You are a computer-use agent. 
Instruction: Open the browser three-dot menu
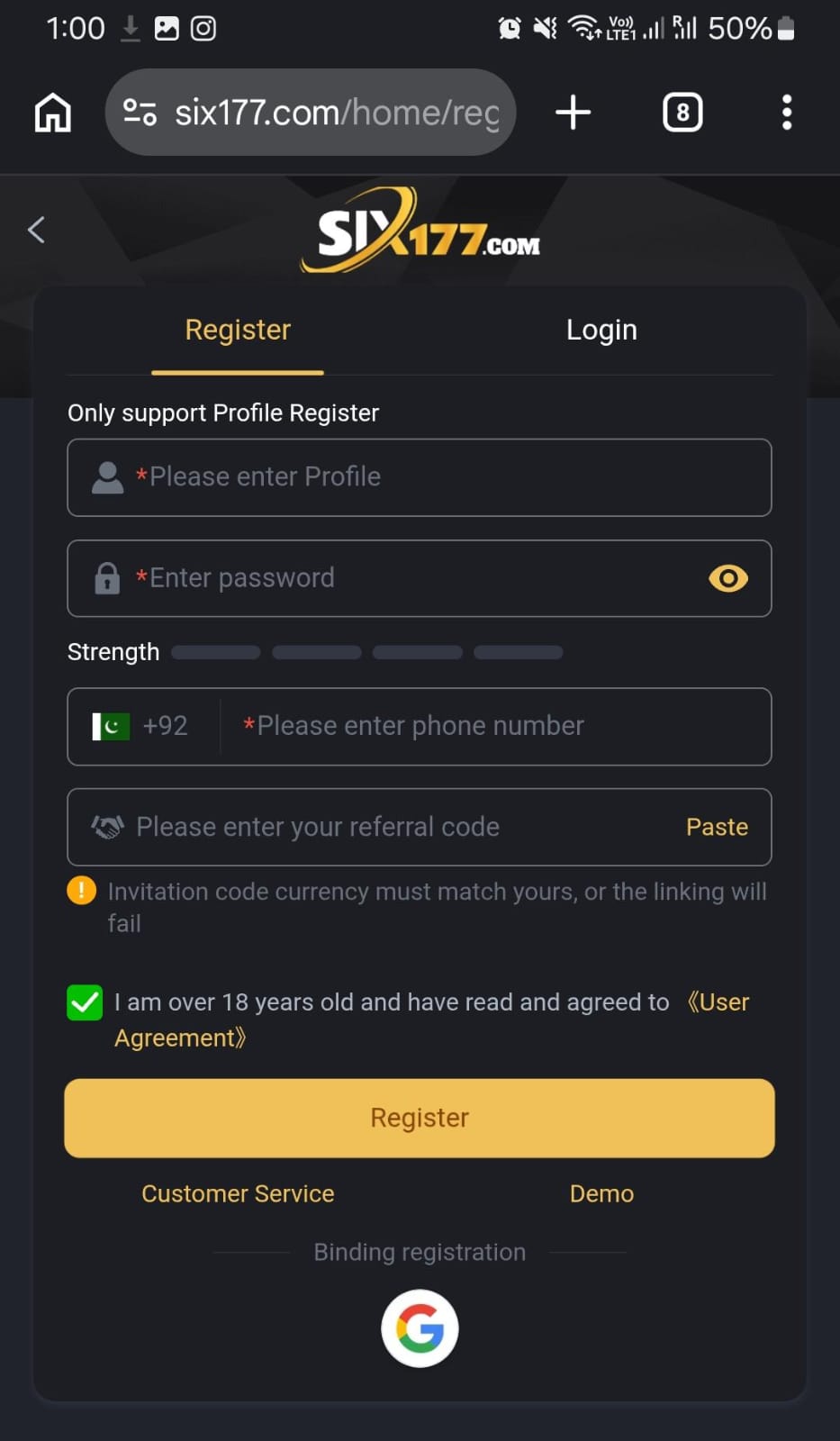(x=786, y=113)
